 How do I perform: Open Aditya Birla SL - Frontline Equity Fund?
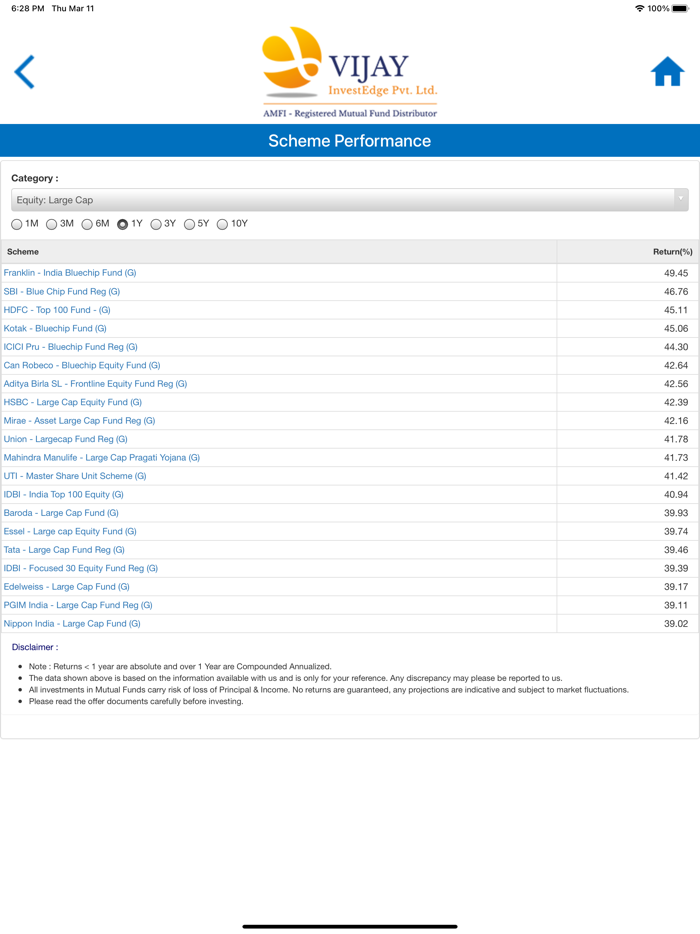coord(95,384)
